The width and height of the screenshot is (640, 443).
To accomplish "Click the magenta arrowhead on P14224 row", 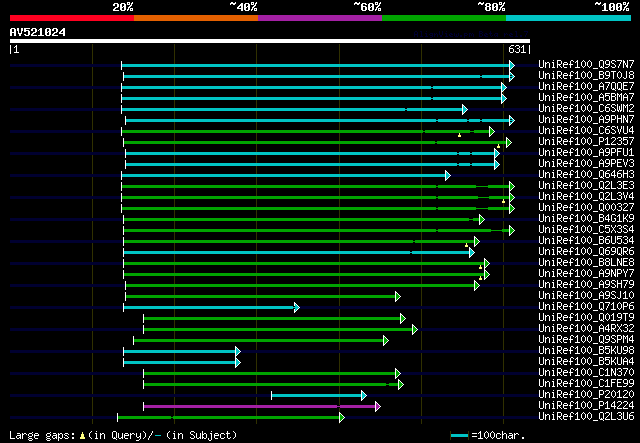I will coord(378,406).
